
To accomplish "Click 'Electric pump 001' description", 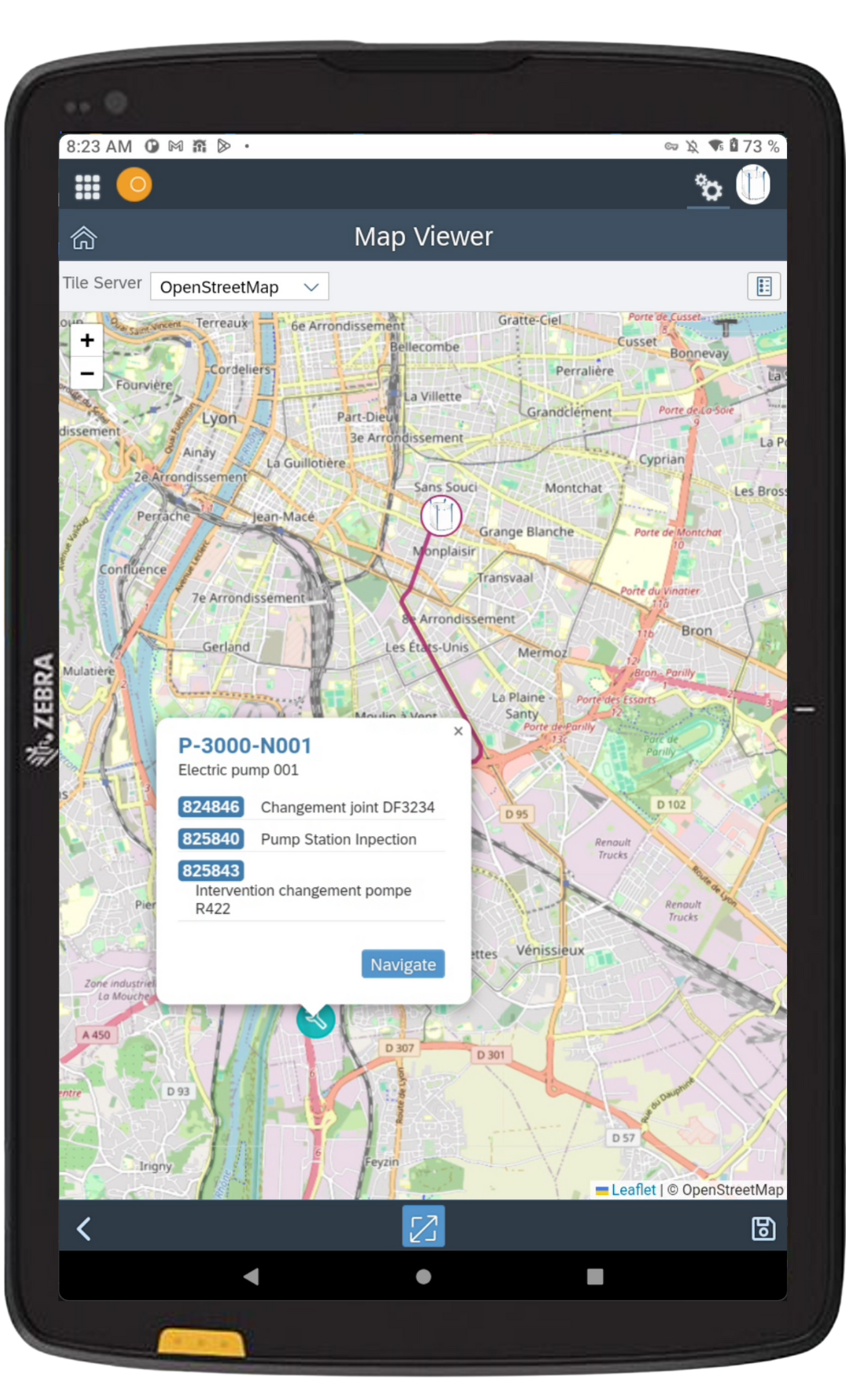I will pos(238,770).
